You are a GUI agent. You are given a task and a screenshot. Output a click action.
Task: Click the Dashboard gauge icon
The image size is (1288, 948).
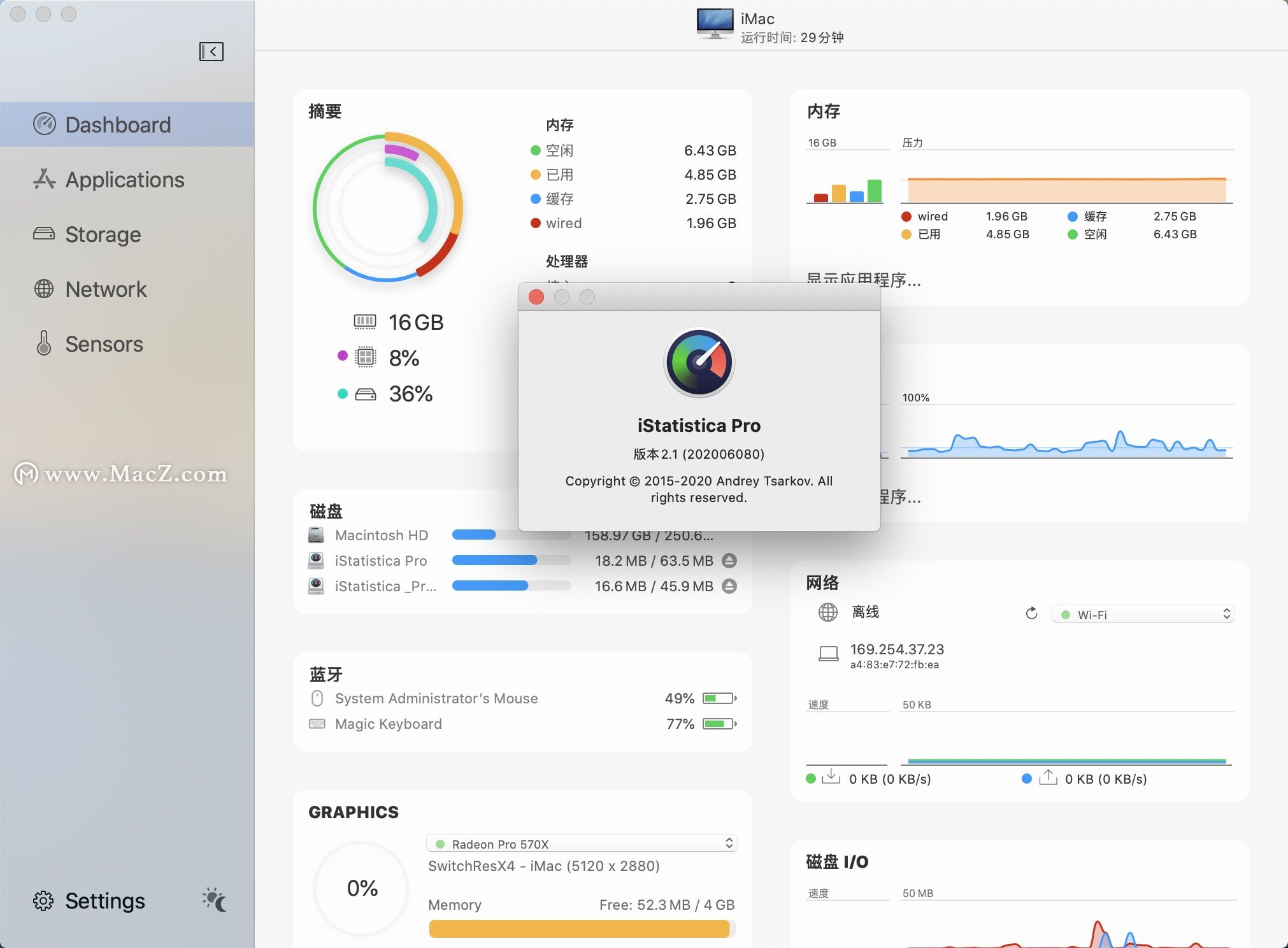tap(44, 124)
